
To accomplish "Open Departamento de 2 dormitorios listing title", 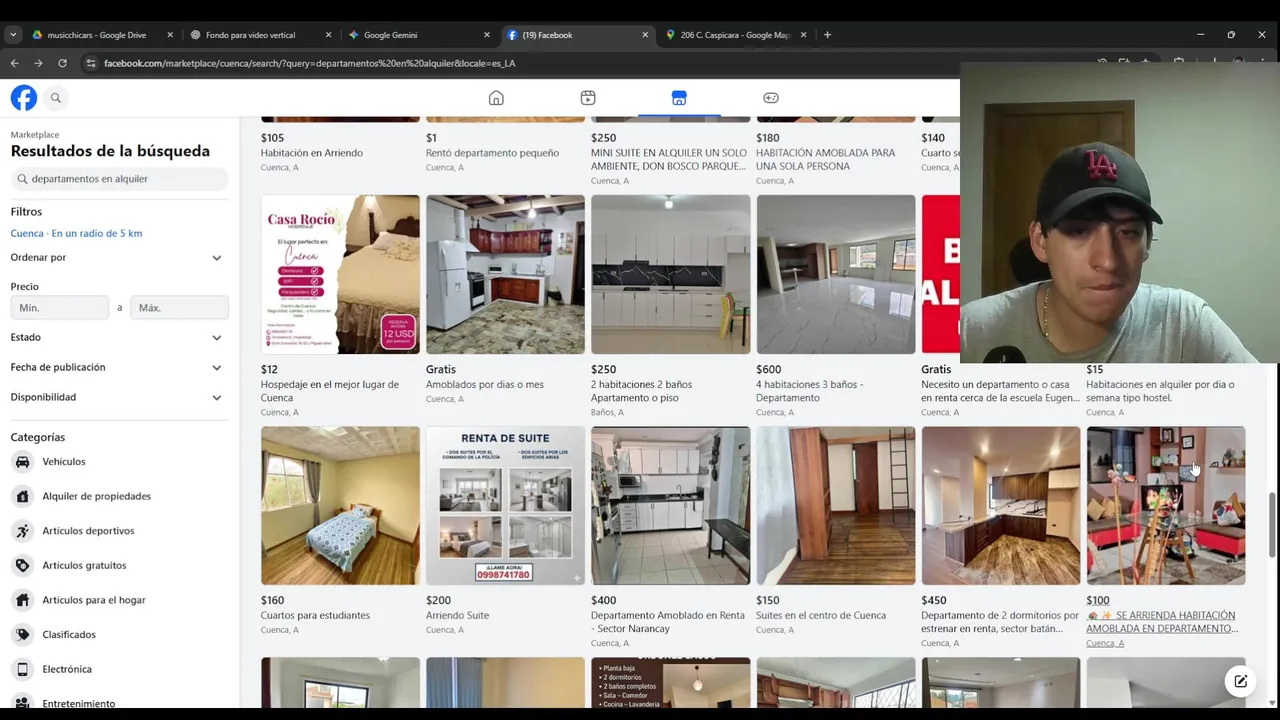I will tap(1000, 622).
